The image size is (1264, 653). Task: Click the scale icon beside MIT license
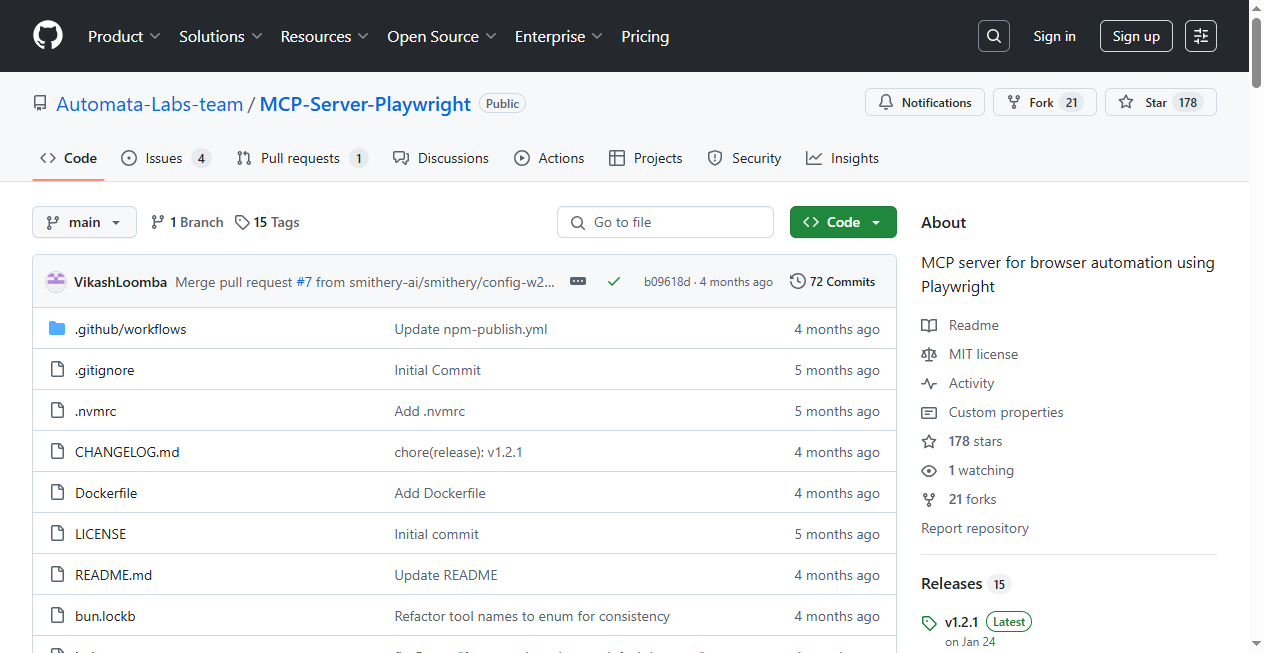[x=929, y=354]
